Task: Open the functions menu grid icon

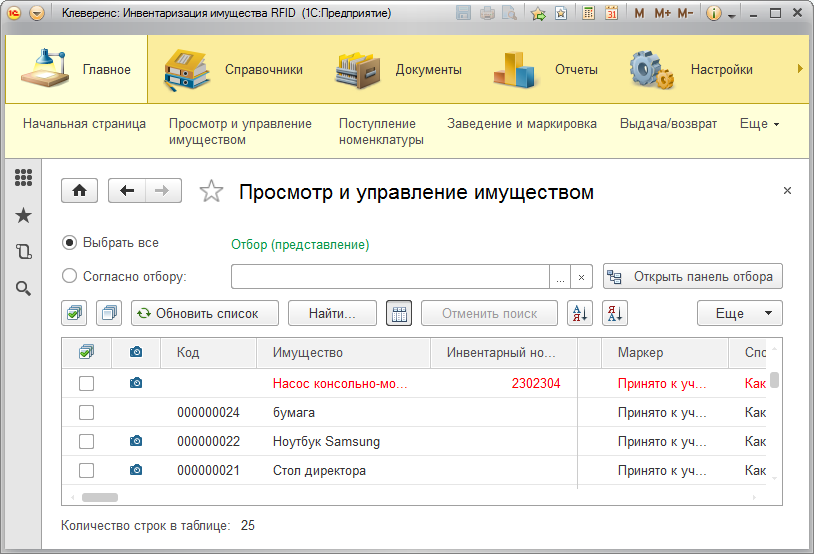Action: (23, 178)
